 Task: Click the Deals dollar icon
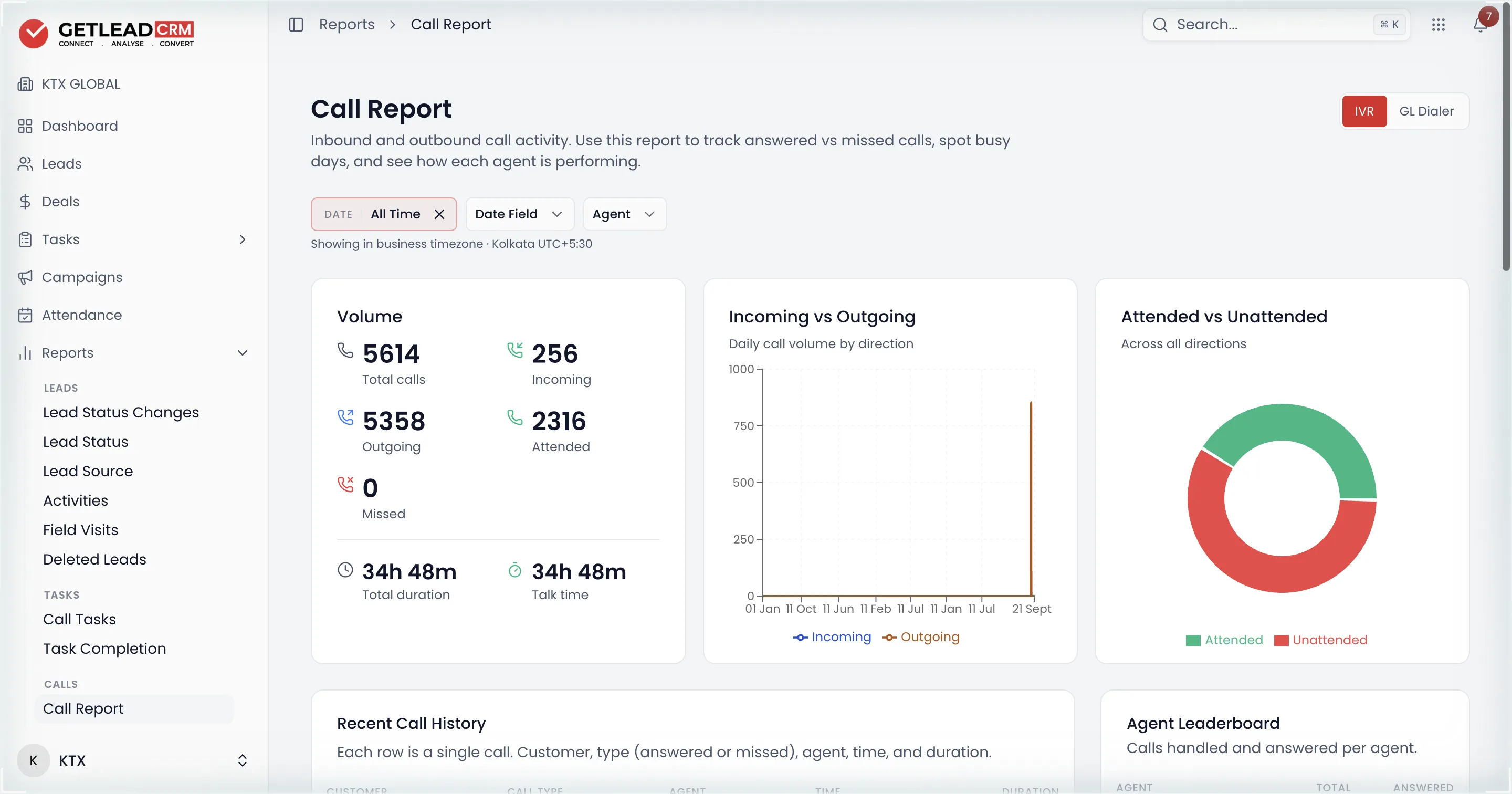click(x=25, y=202)
